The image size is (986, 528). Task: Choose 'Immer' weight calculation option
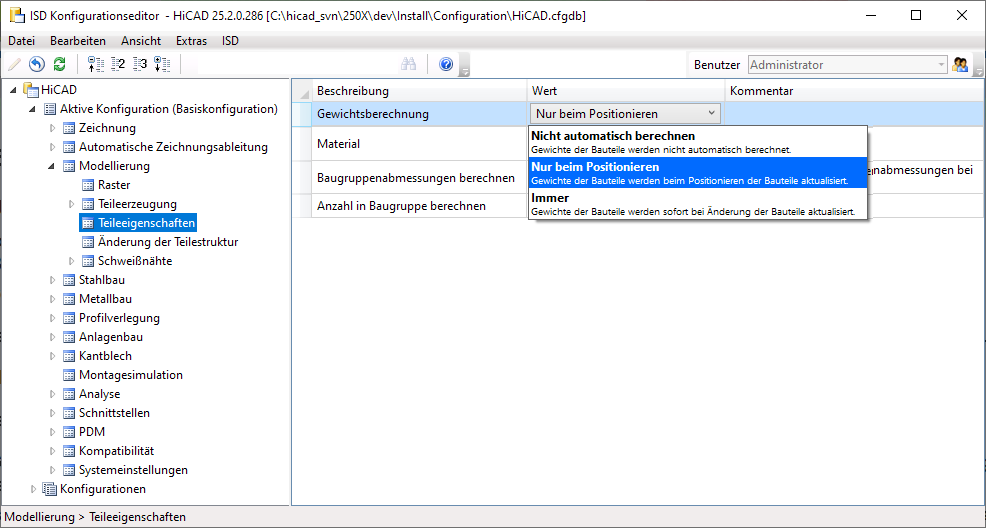tap(698, 204)
